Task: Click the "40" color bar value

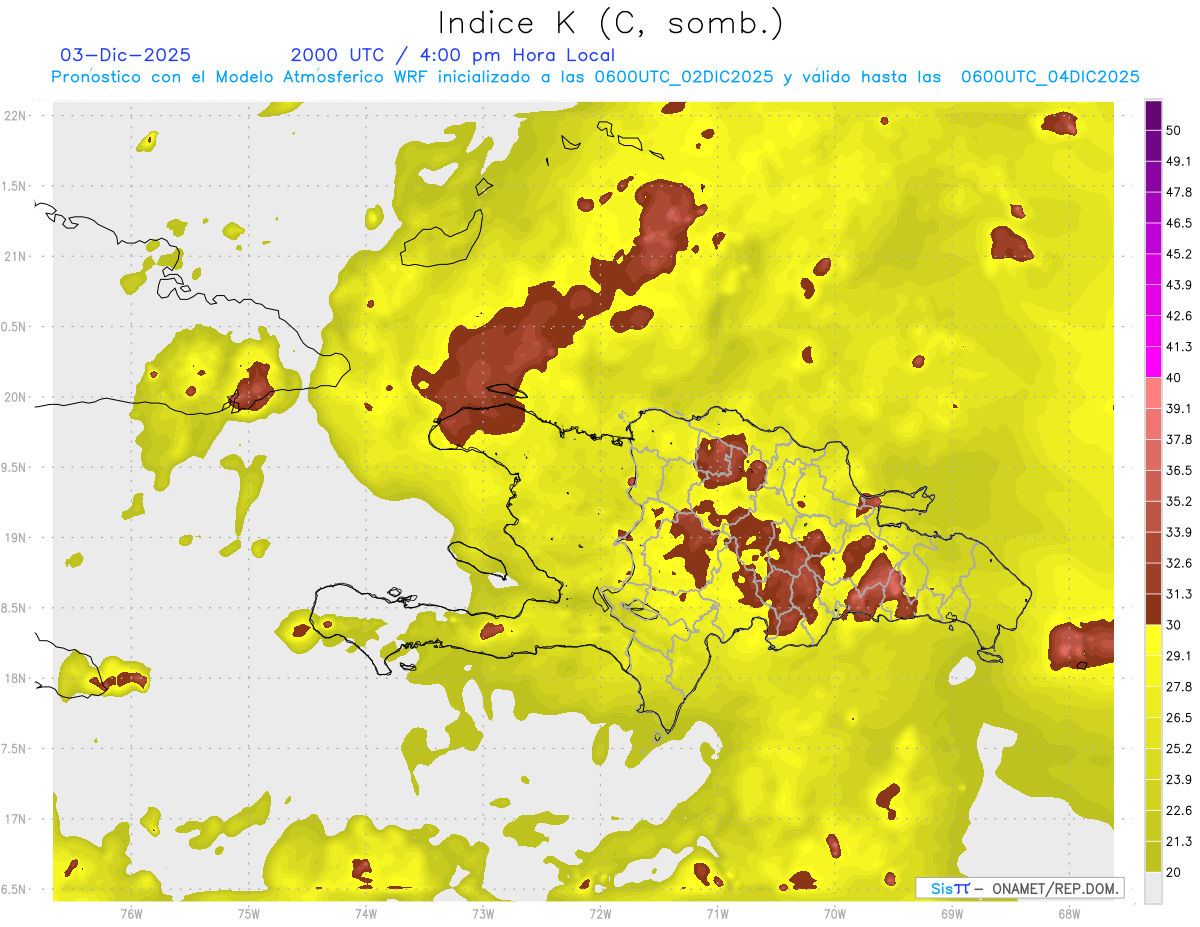Action: click(x=1174, y=377)
